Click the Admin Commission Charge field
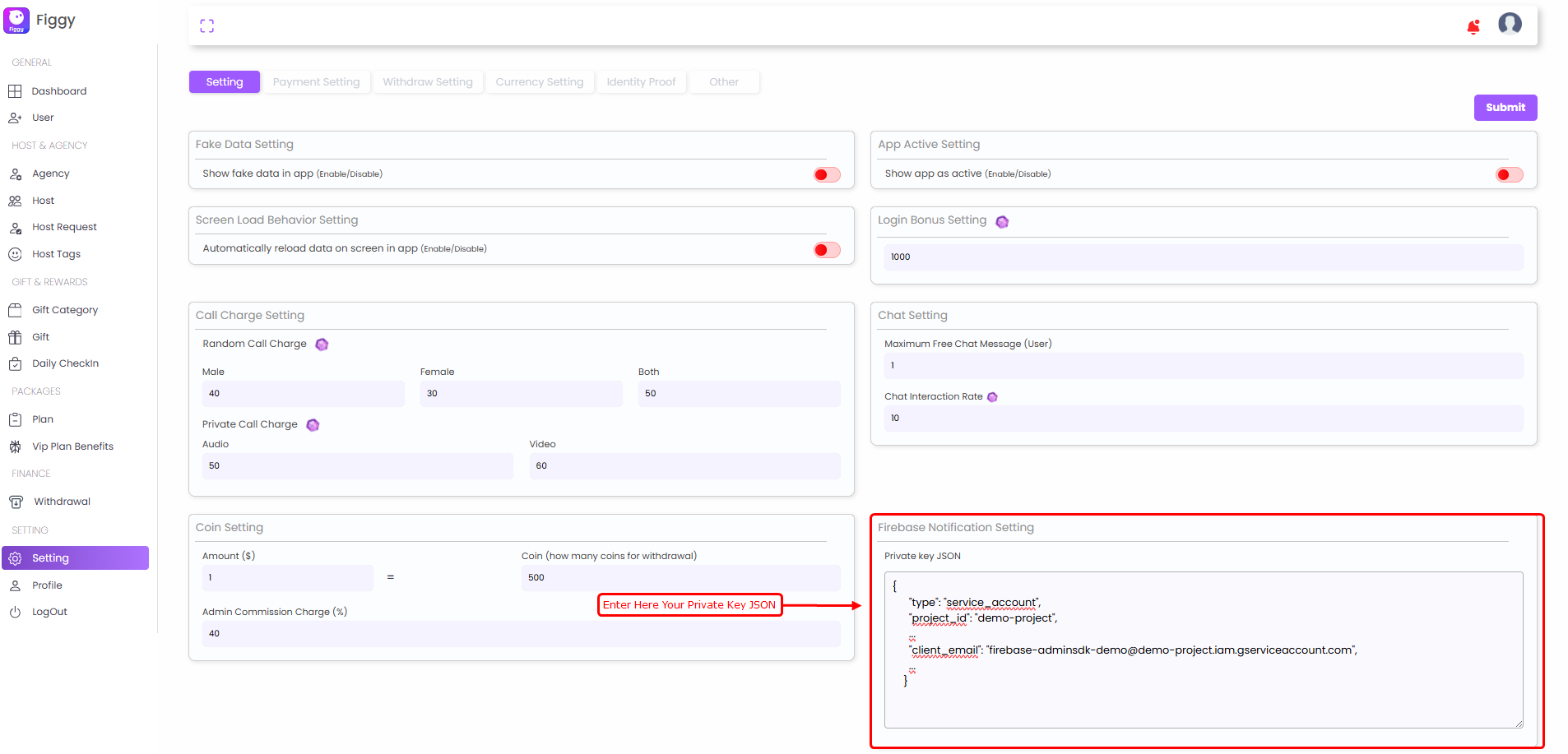This screenshot has width=1568, height=754. [522, 634]
